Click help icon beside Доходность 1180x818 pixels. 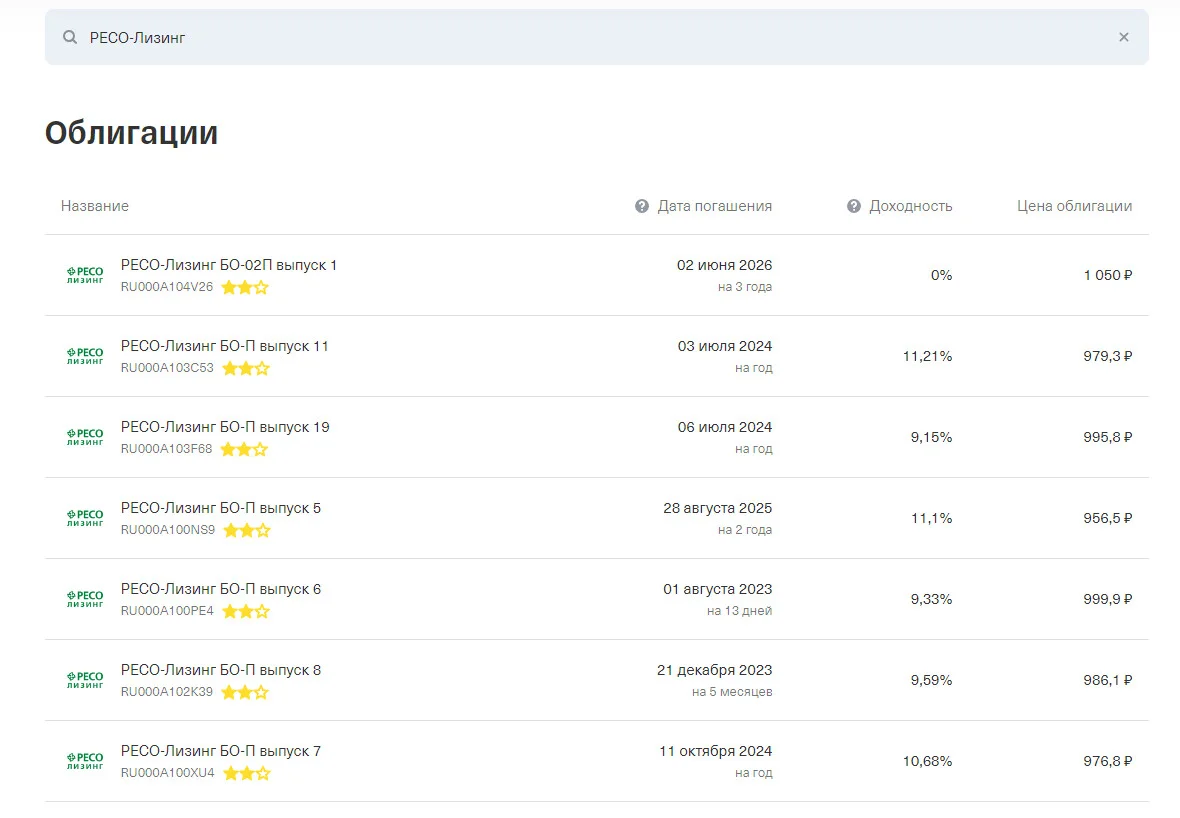point(853,206)
